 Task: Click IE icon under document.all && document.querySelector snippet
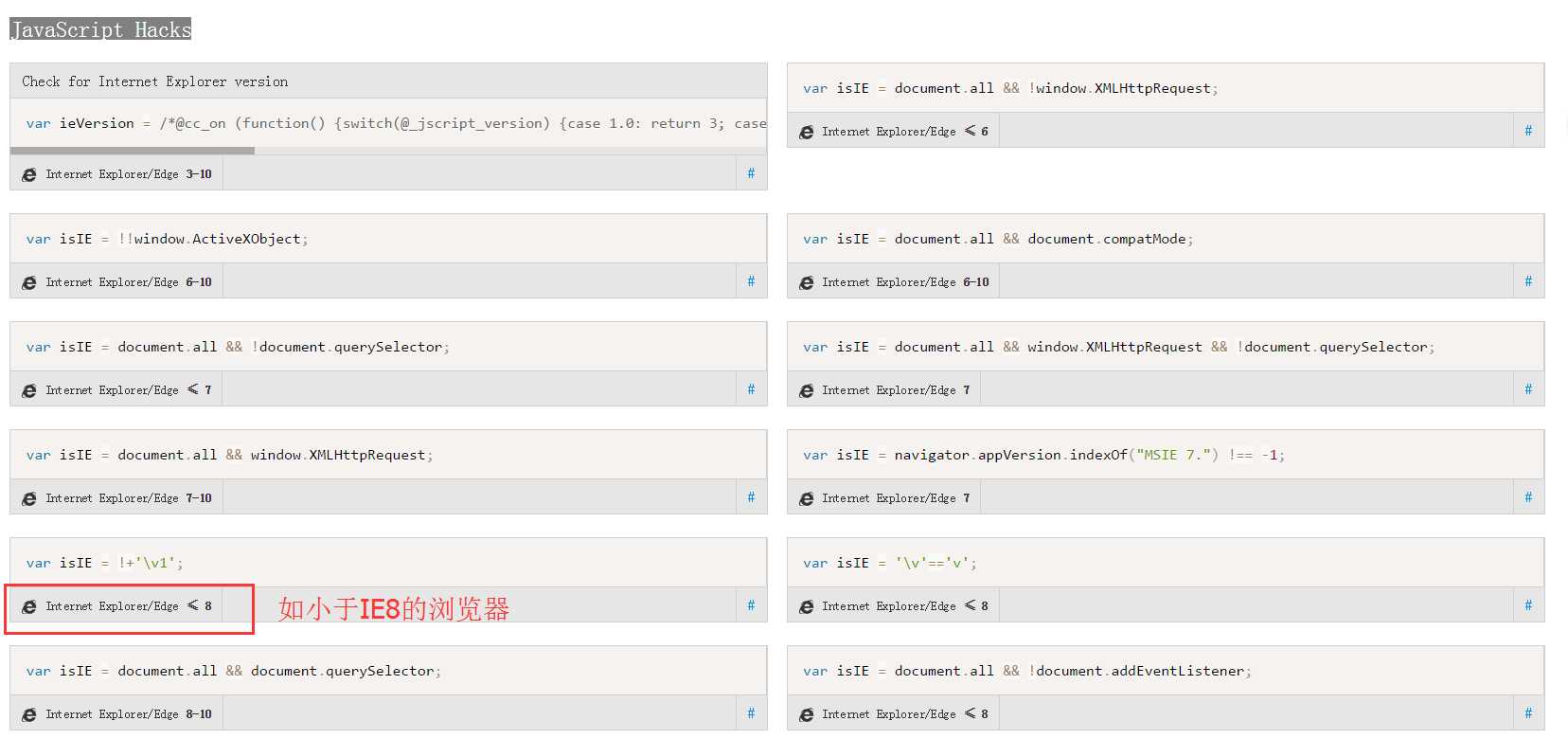click(x=29, y=715)
